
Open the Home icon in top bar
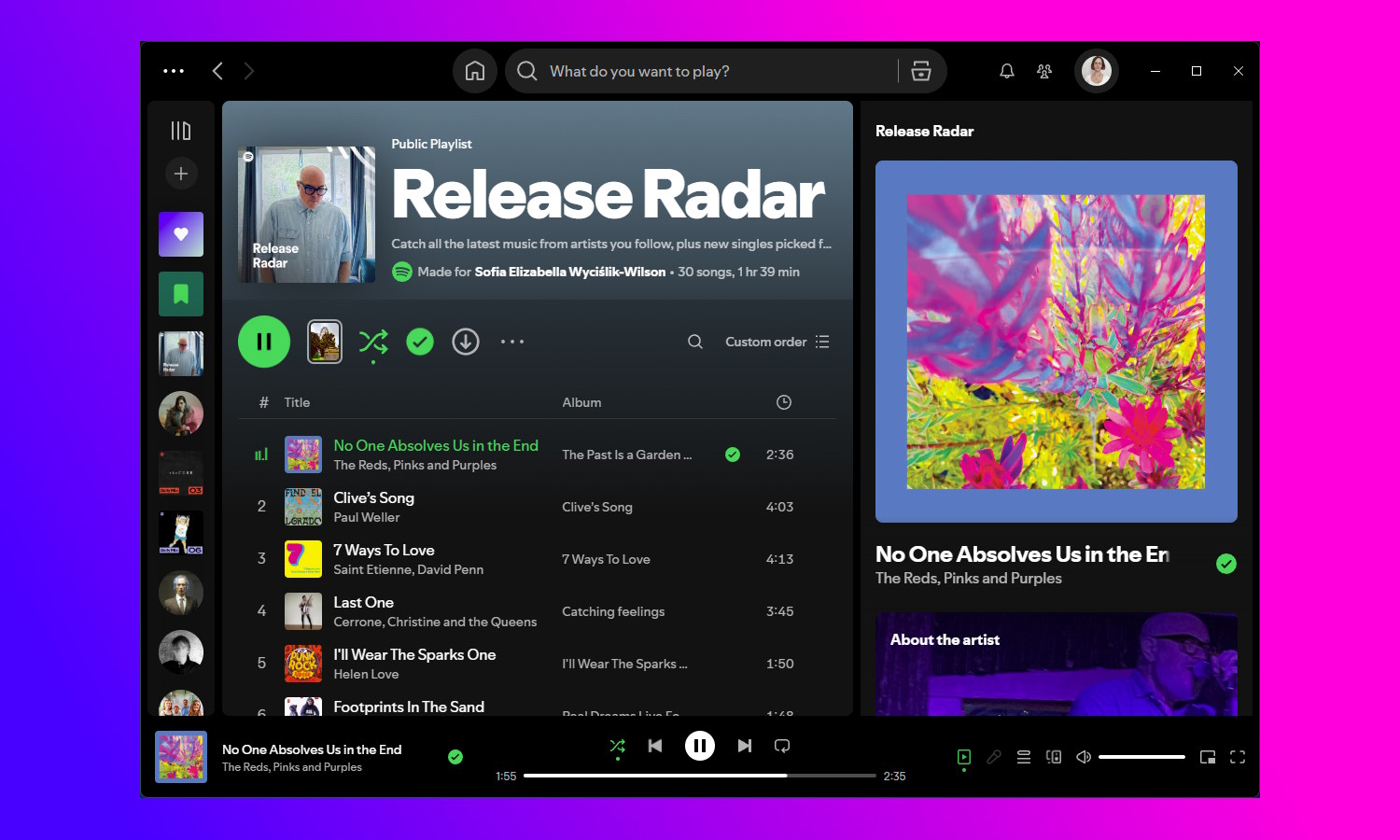pyautogui.click(x=474, y=71)
